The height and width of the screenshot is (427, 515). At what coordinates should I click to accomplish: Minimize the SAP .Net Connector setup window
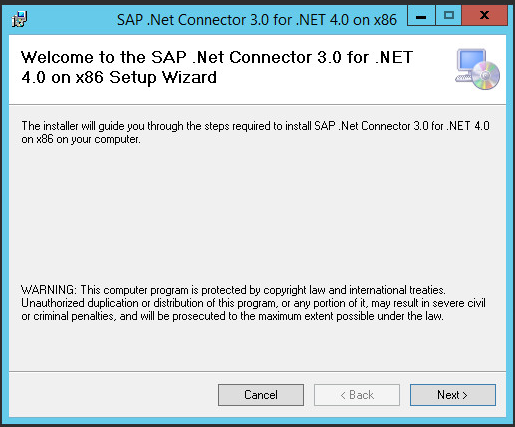point(421,16)
